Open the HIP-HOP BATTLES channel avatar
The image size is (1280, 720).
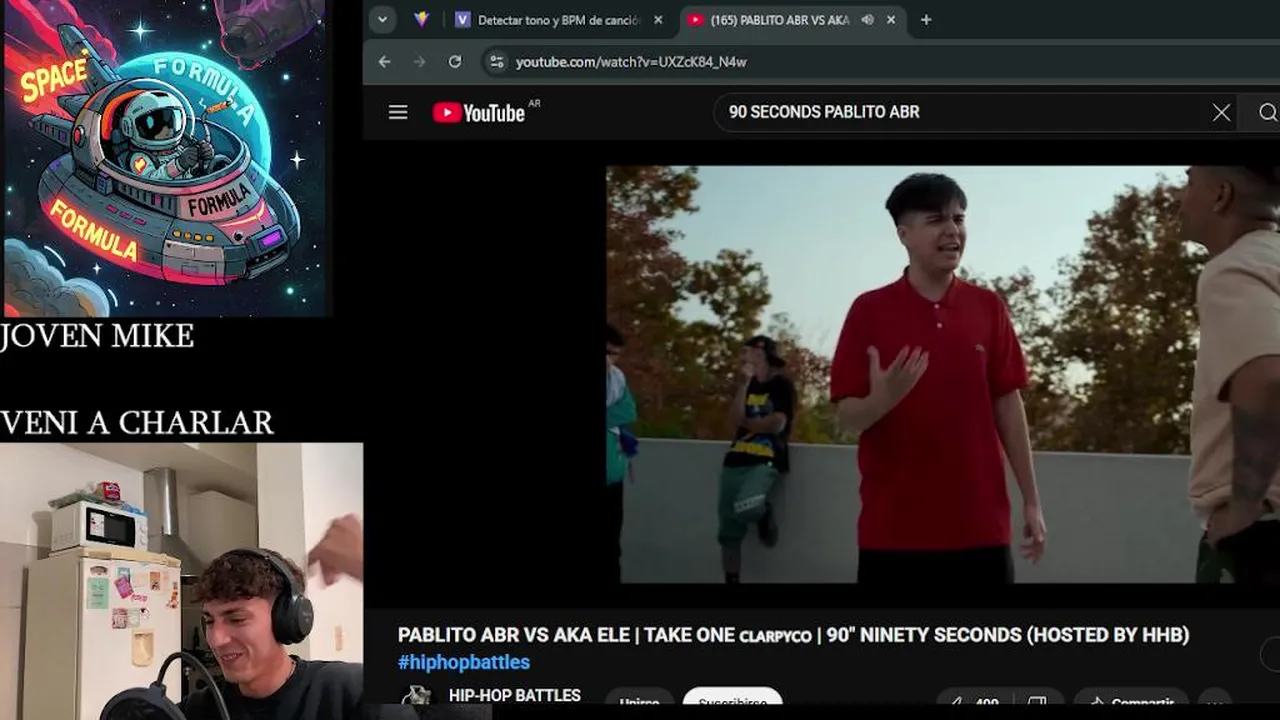coord(416,698)
